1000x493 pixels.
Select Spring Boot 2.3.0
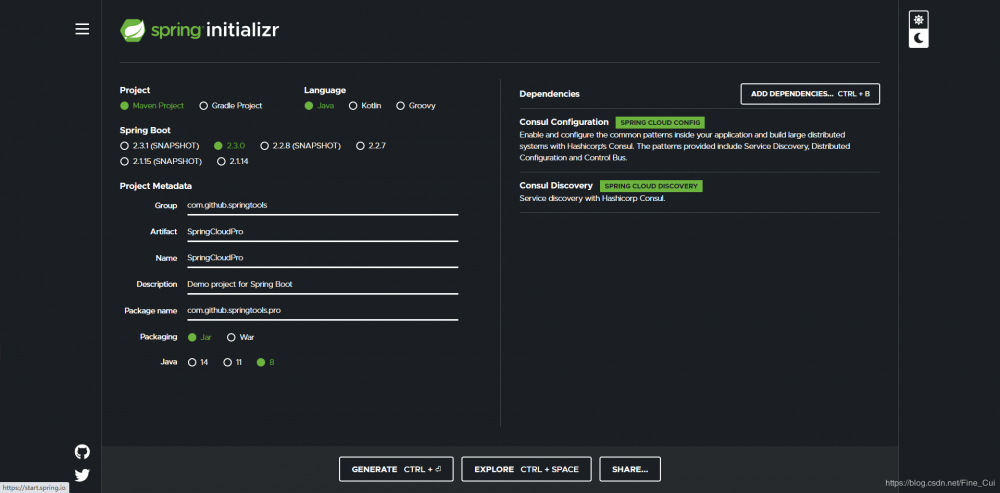[x=230, y=146]
